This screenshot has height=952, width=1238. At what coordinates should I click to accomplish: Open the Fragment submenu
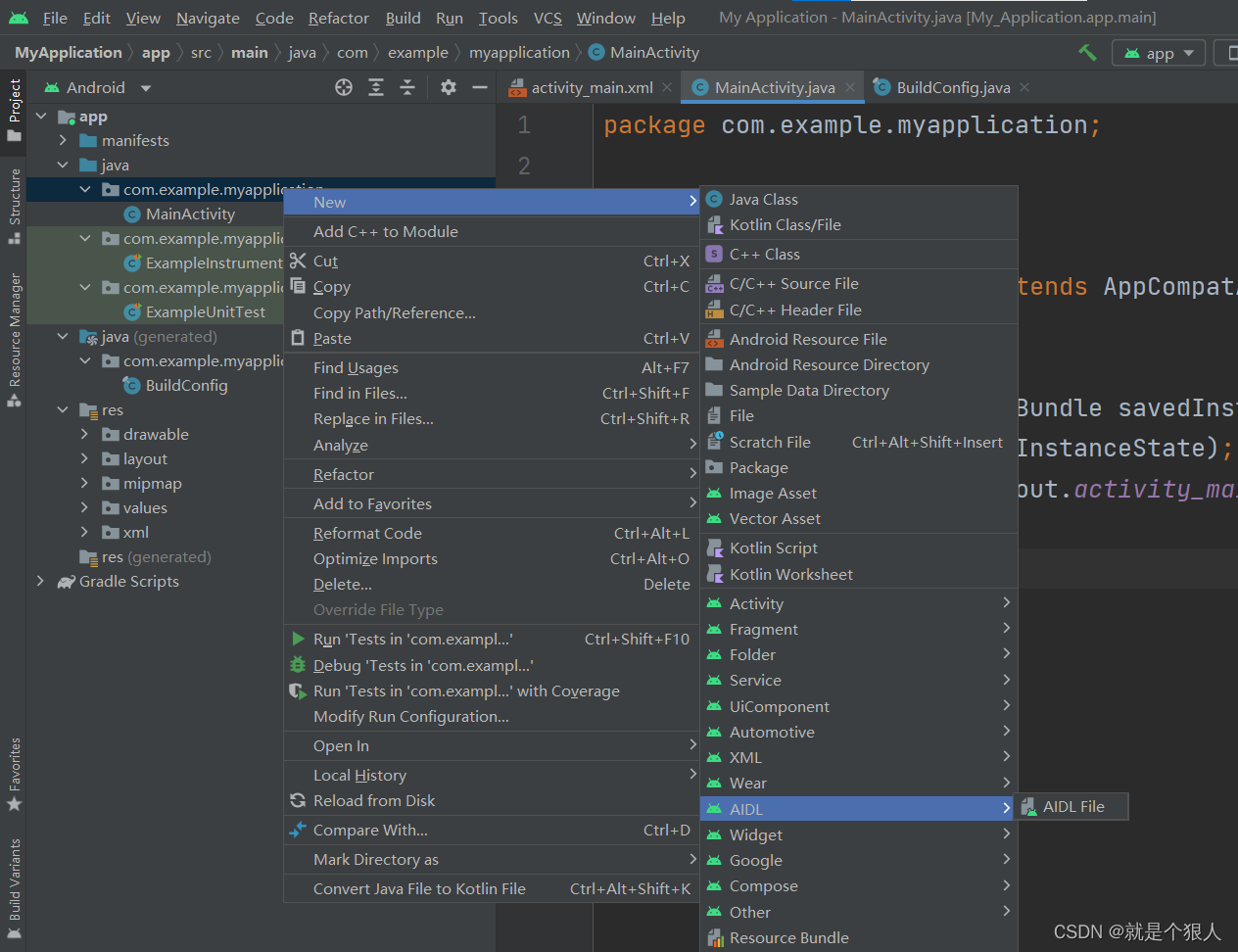(859, 629)
